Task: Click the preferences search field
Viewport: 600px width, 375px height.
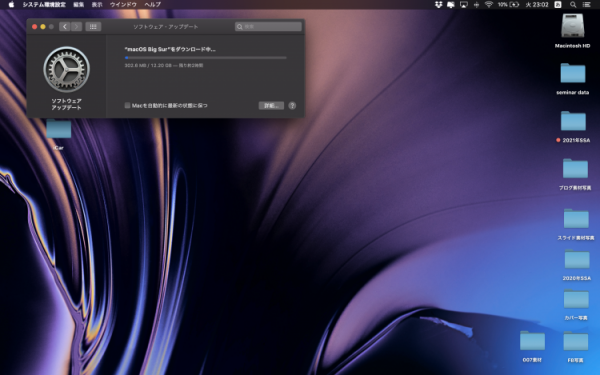Action: (x=268, y=26)
